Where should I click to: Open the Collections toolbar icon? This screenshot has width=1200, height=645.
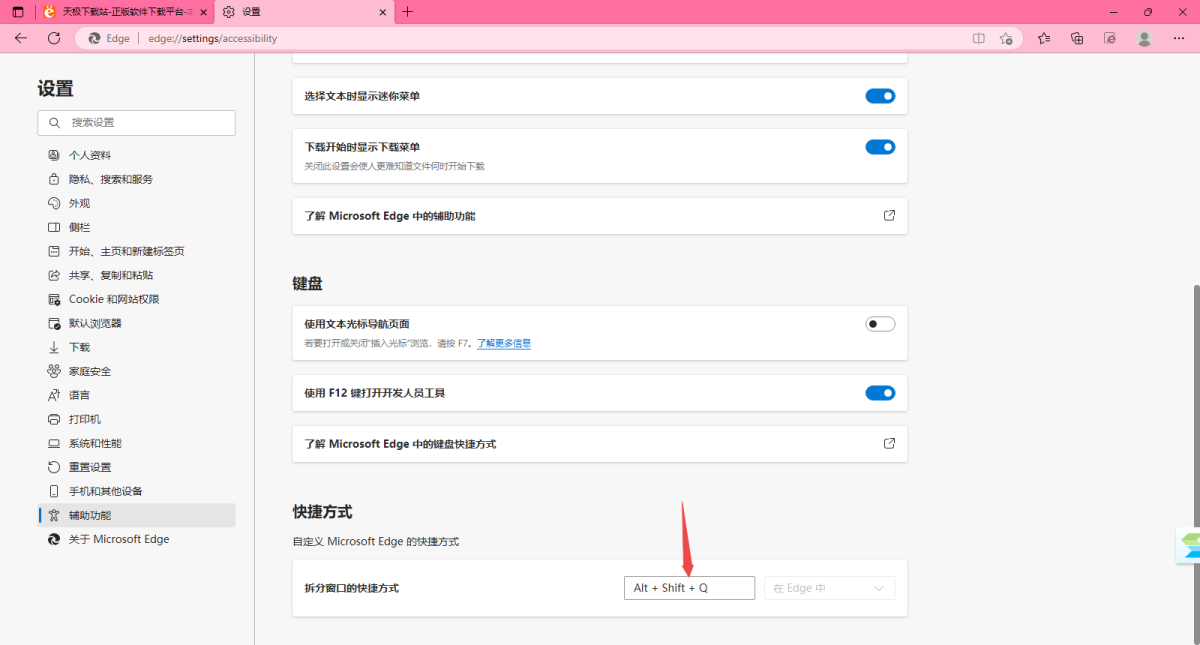coord(1076,38)
